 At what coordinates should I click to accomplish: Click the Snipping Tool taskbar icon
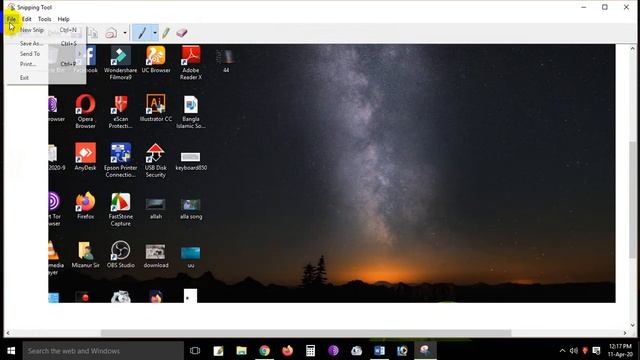click(425, 351)
